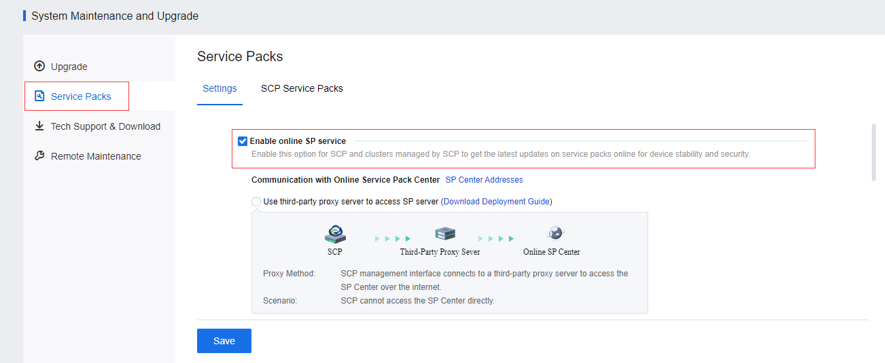This screenshot has width=885, height=363.
Task: Click the System Maintenance and Upgrade title
Action: coord(115,16)
